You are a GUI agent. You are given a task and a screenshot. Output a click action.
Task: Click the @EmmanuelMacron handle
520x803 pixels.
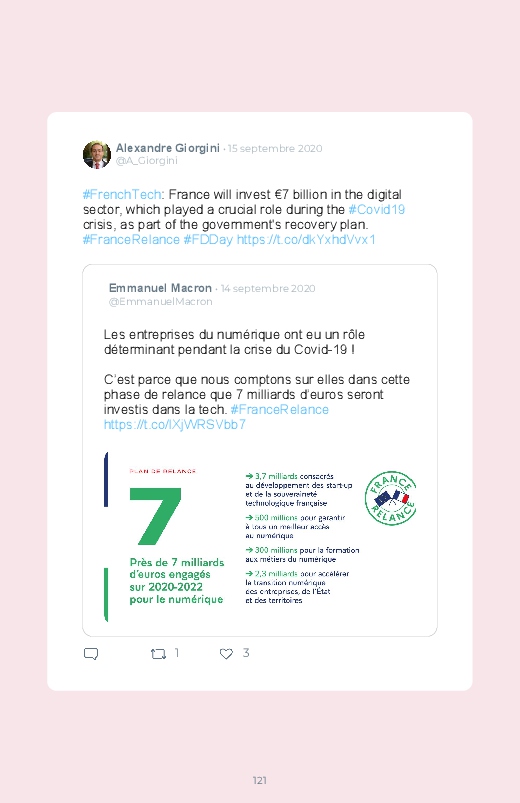[x=160, y=302]
